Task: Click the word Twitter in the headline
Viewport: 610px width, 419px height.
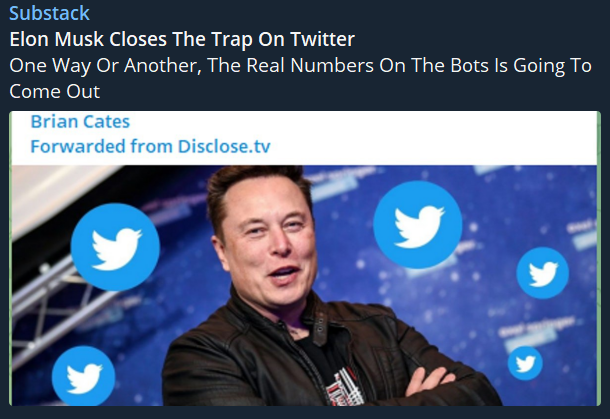Action: click(322, 40)
